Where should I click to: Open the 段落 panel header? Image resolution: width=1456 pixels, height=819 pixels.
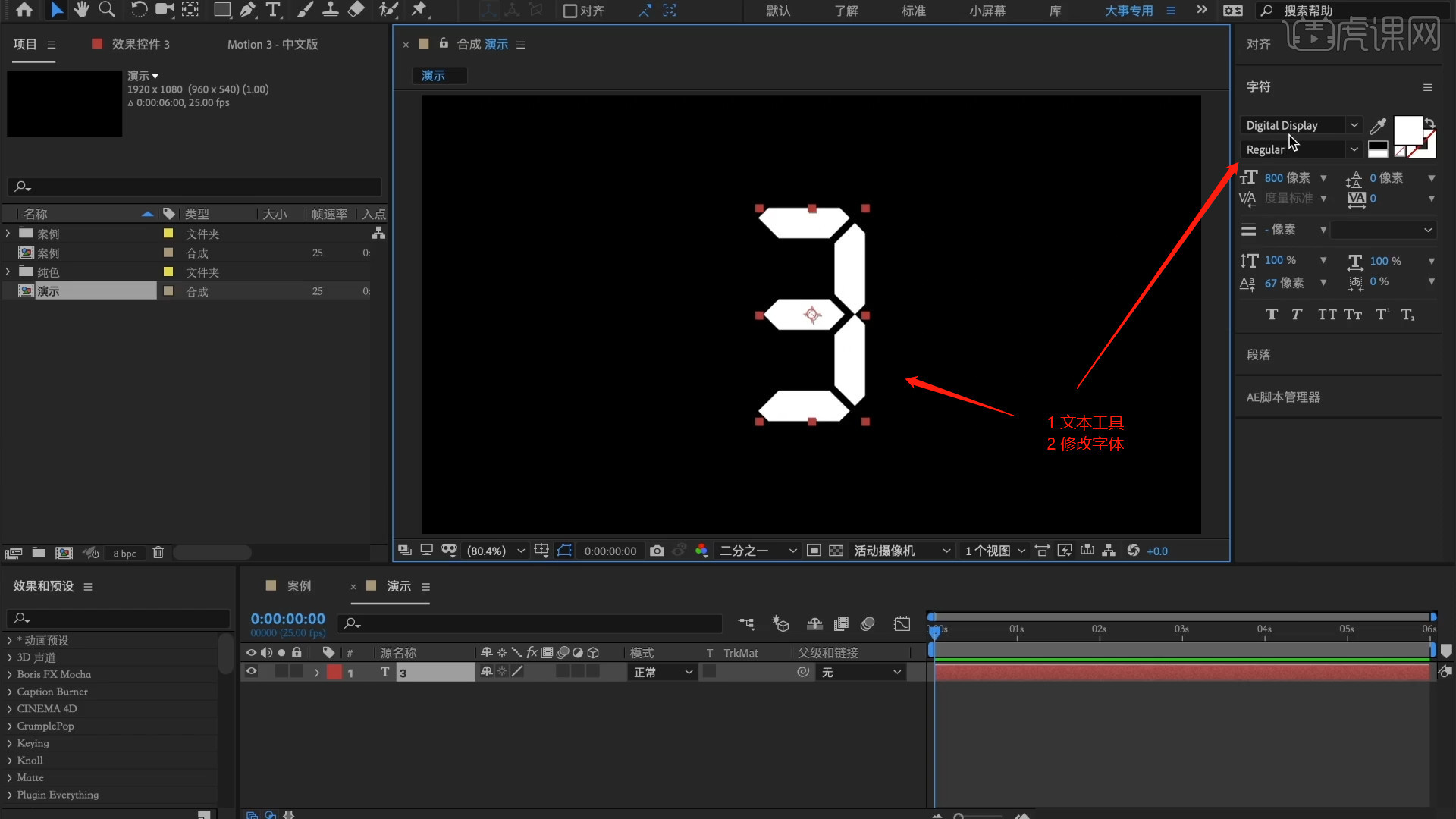1258,354
